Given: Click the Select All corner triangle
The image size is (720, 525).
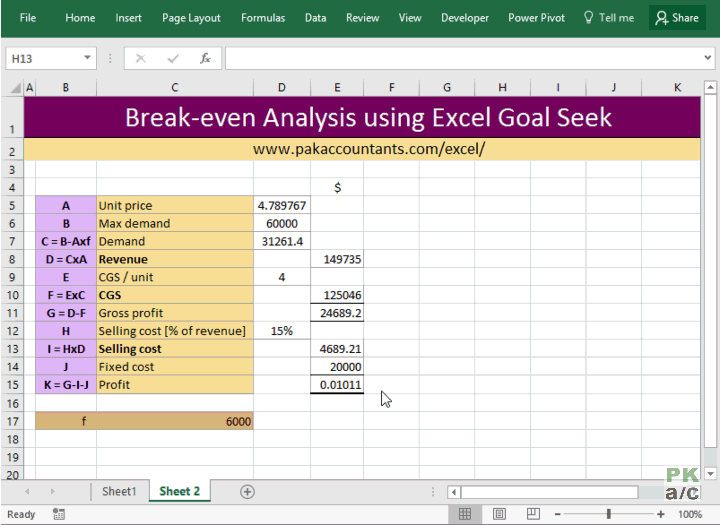Looking at the screenshot, I should click(15, 87).
